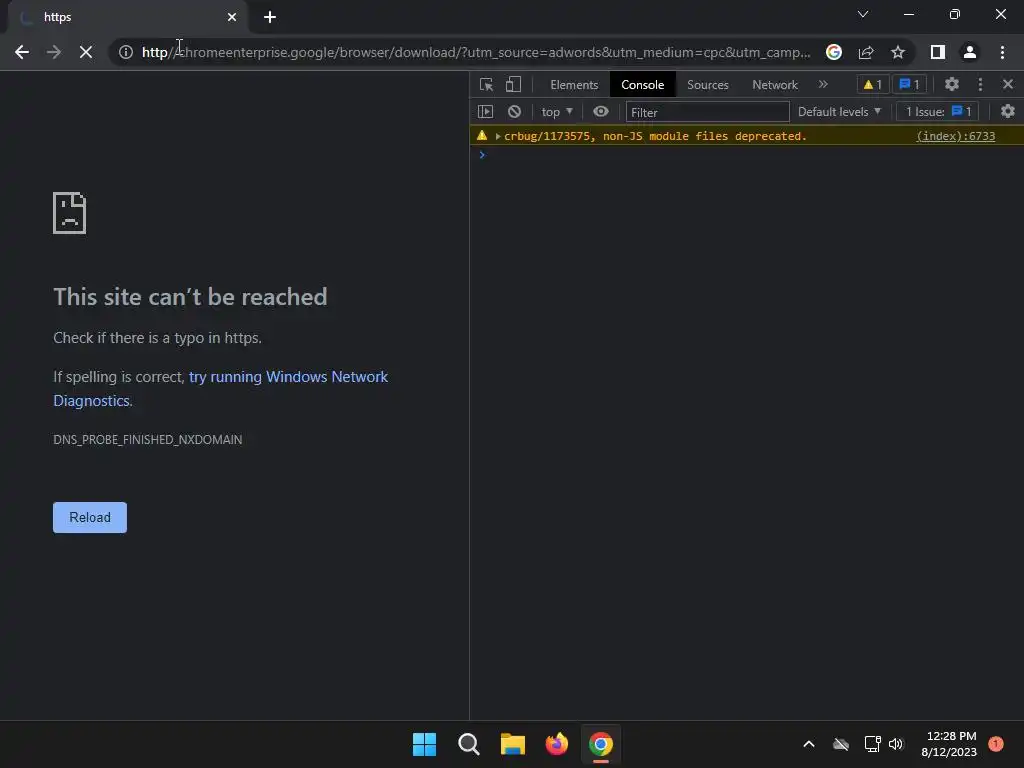This screenshot has height=768, width=1024.
Task: Open the network status tray icon
Action: [872, 744]
